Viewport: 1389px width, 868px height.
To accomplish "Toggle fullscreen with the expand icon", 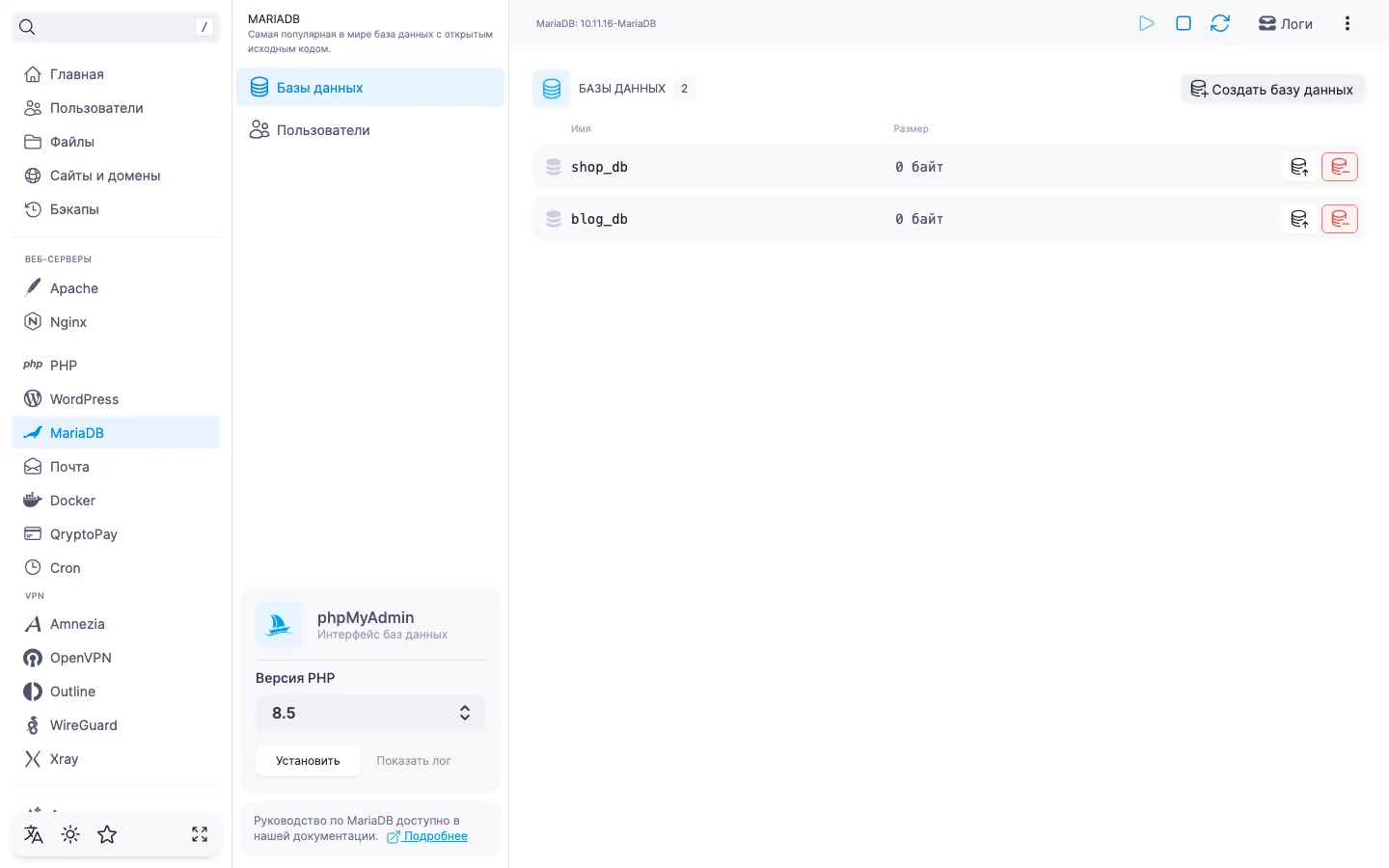I will 200,834.
